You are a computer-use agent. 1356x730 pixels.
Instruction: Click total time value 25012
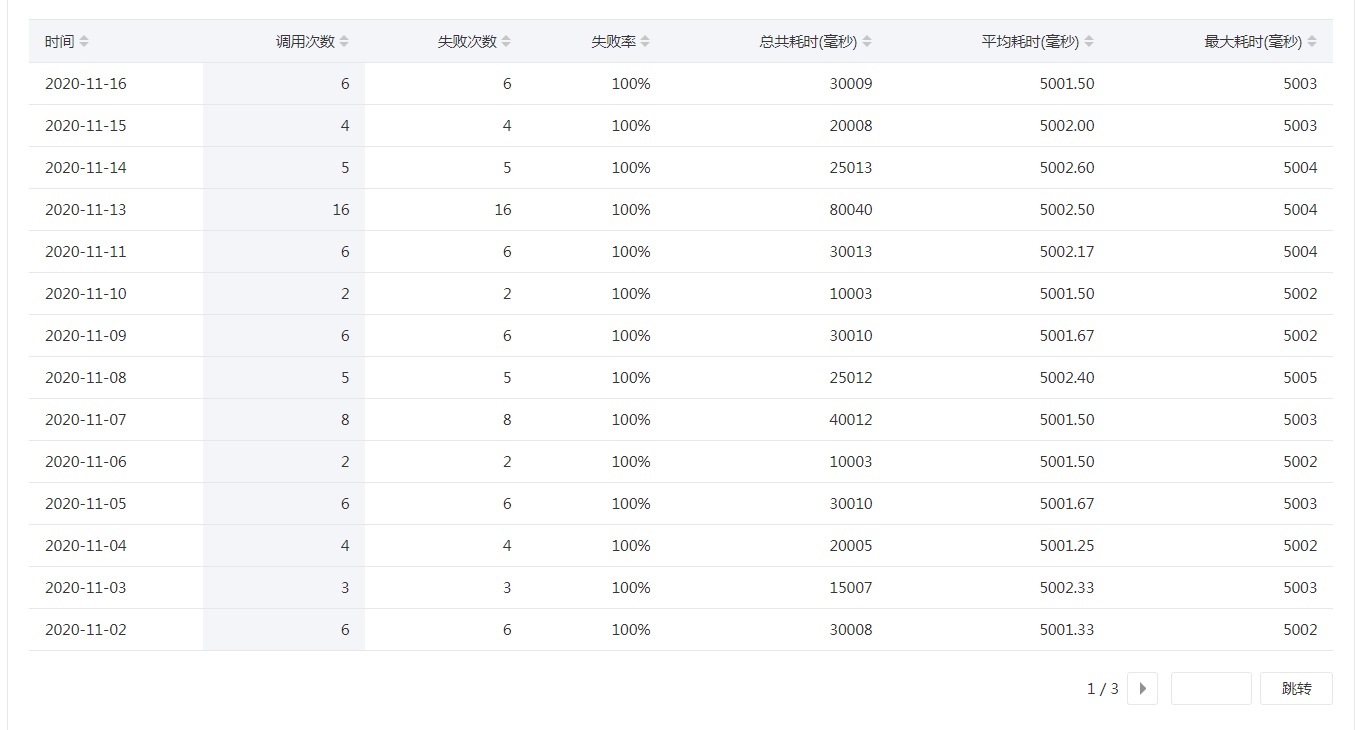(x=851, y=378)
